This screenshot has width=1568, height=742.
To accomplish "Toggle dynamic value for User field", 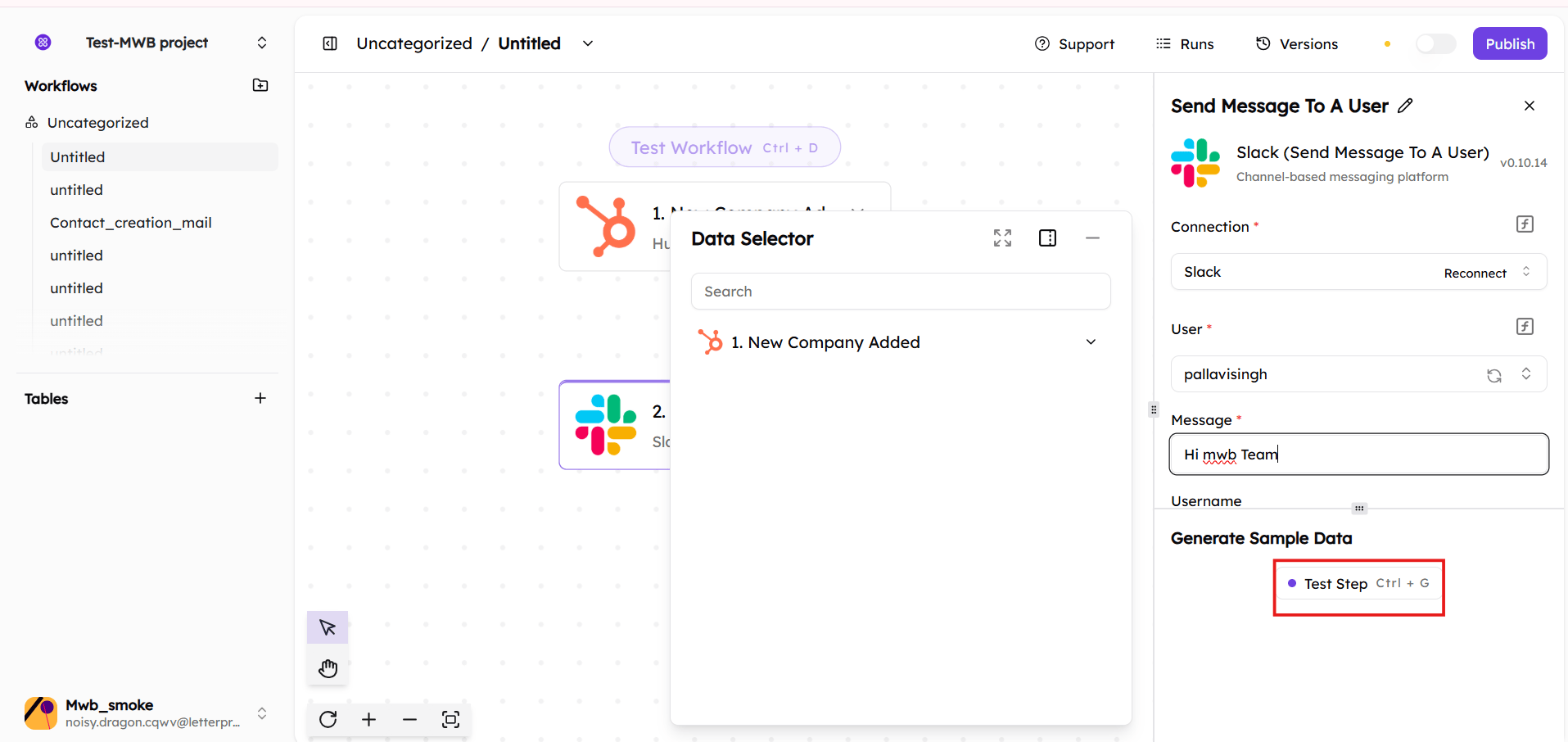I will pyautogui.click(x=1525, y=327).
